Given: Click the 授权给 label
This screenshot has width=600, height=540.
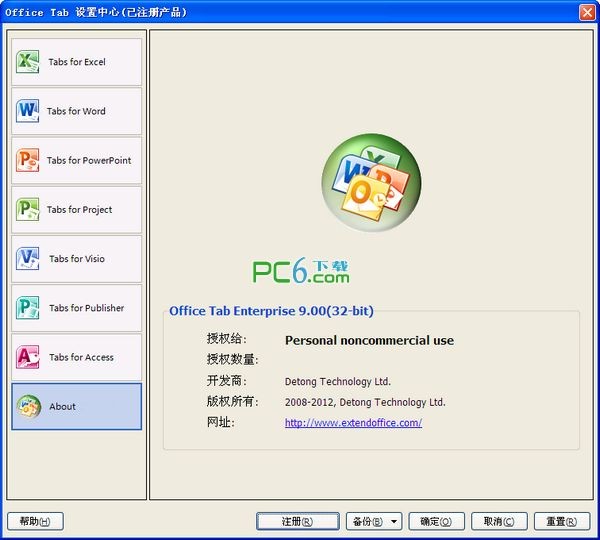Looking at the screenshot, I should point(227,338).
